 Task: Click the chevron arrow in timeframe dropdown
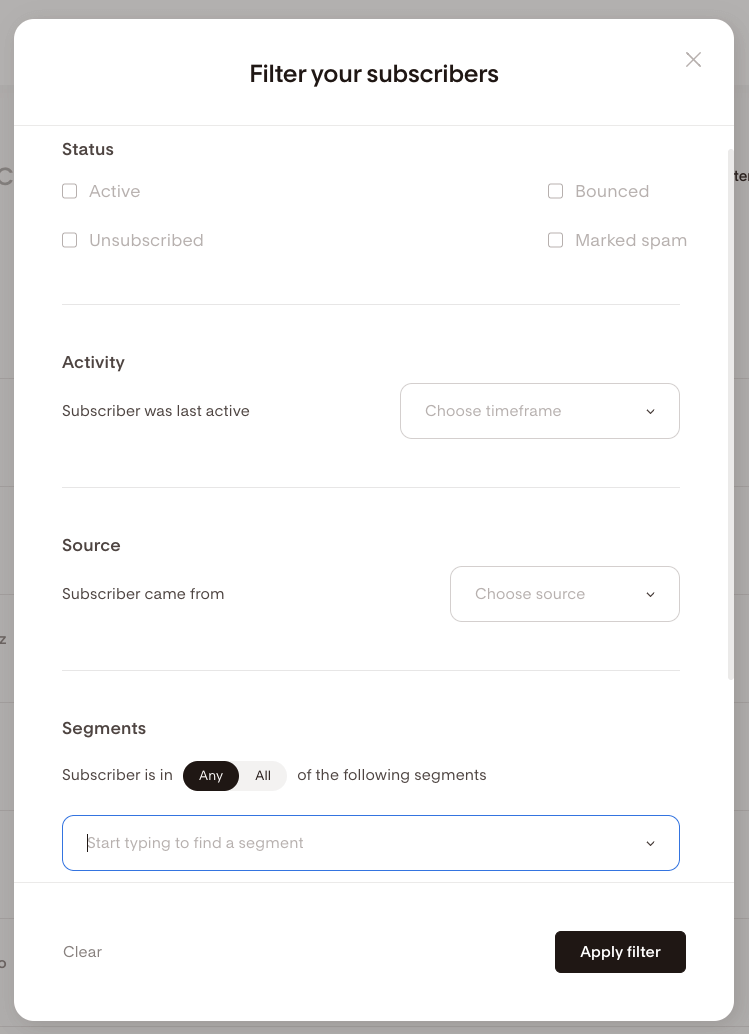[650, 411]
